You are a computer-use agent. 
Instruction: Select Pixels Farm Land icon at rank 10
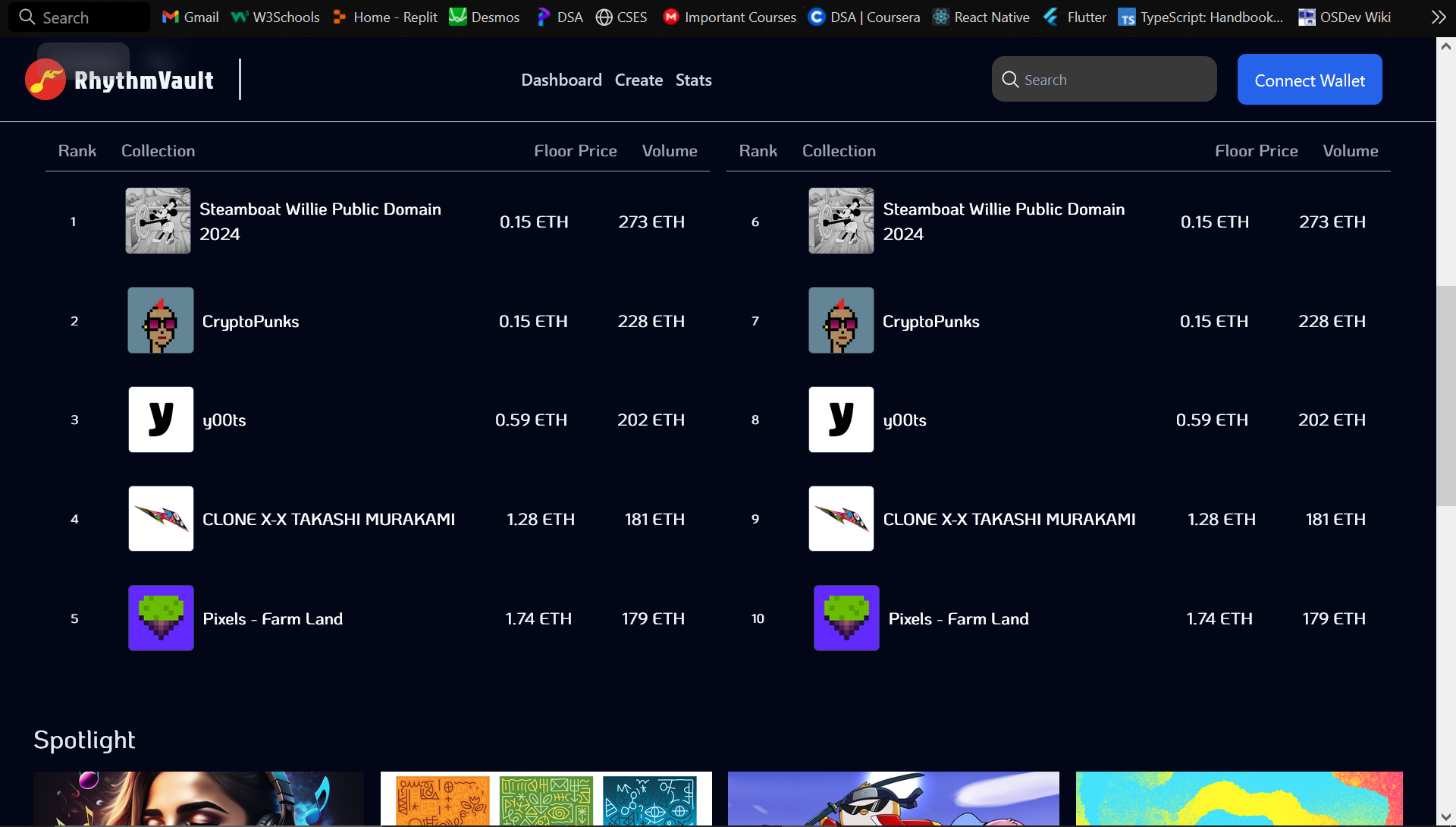[846, 618]
